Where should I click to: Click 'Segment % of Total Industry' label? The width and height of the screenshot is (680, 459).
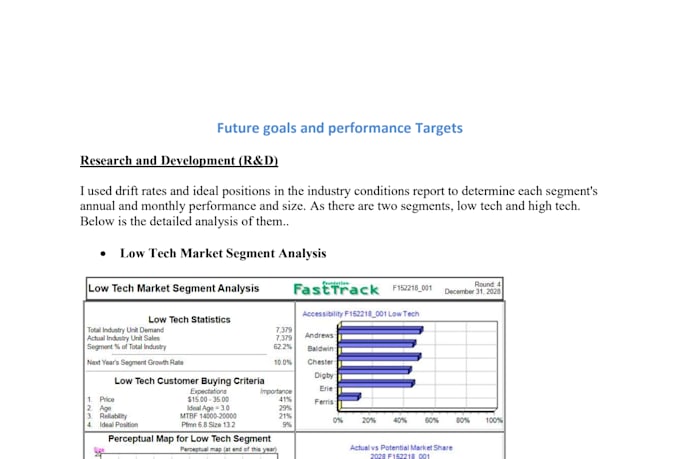click(127, 347)
